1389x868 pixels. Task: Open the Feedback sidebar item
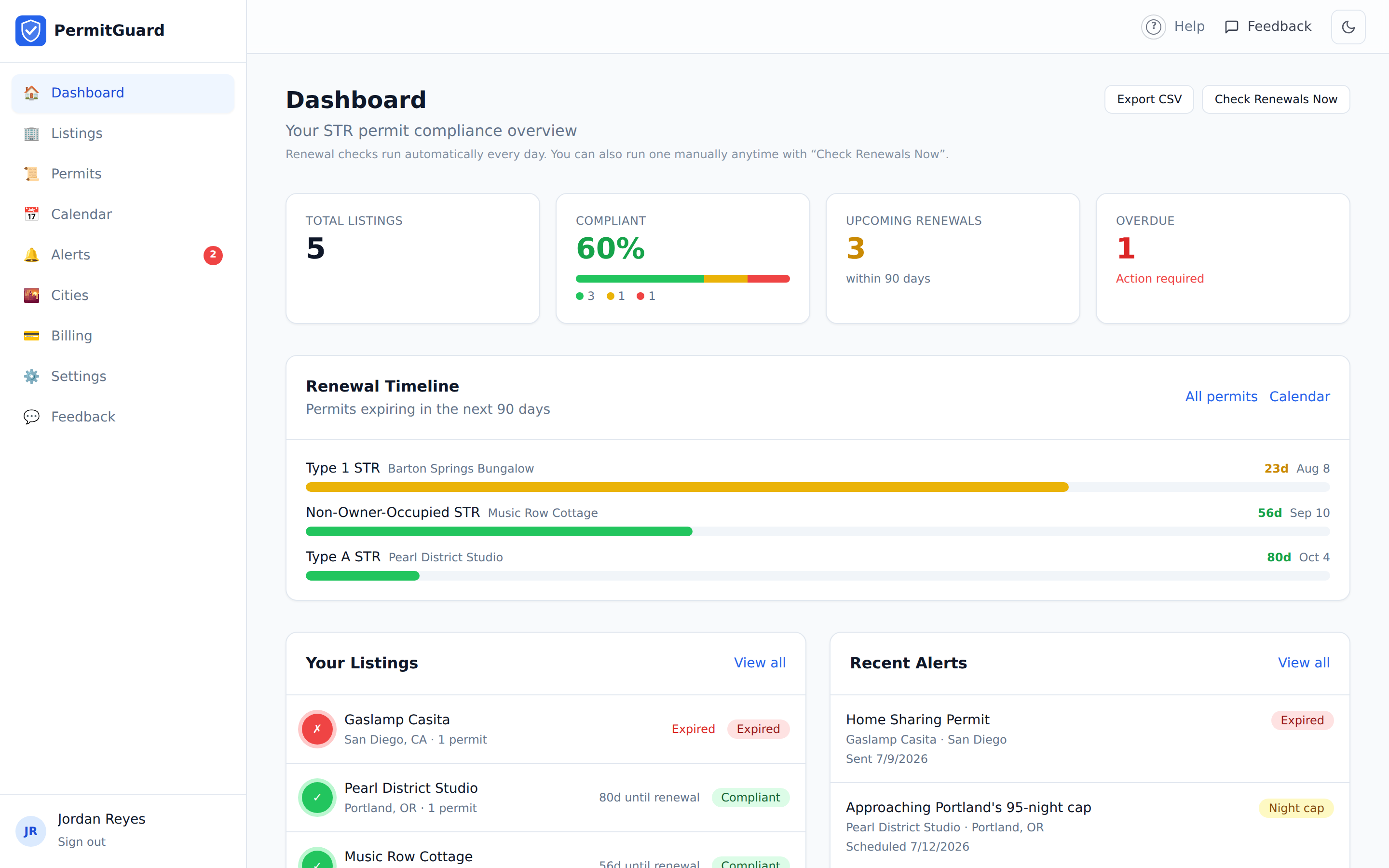coord(123,417)
